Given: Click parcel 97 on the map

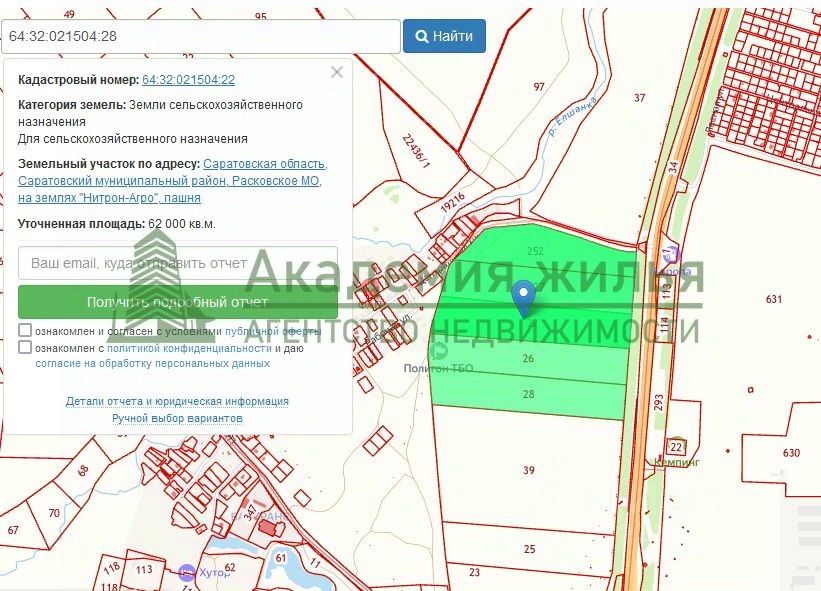Looking at the screenshot, I should (539, 87).
